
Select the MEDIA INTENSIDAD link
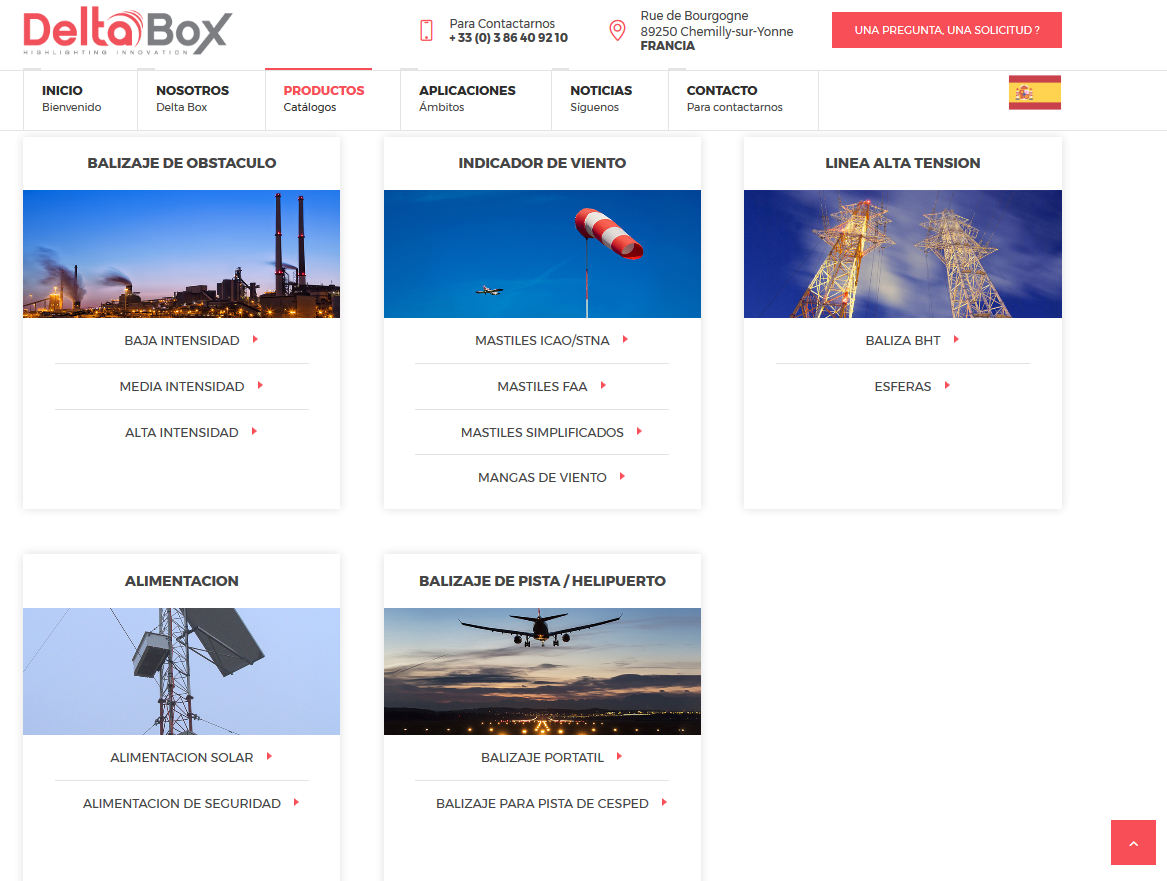(182, 386)
